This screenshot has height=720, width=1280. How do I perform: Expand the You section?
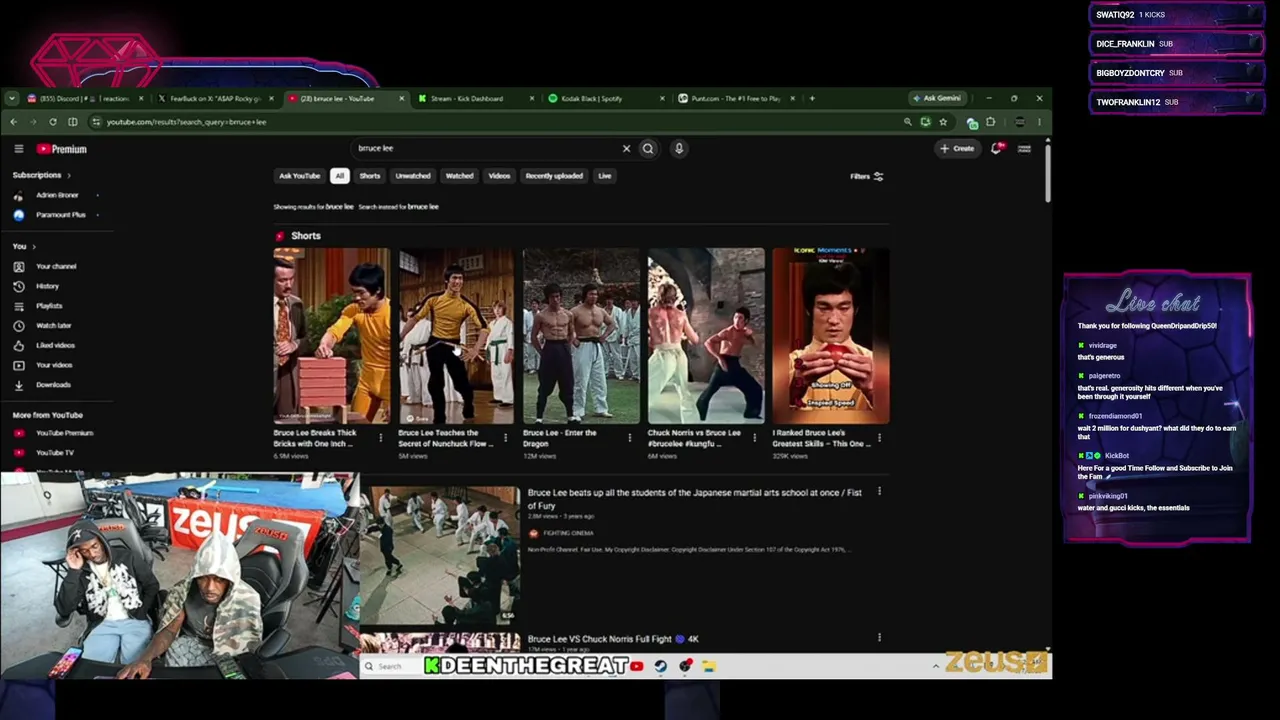pos(24,246)
